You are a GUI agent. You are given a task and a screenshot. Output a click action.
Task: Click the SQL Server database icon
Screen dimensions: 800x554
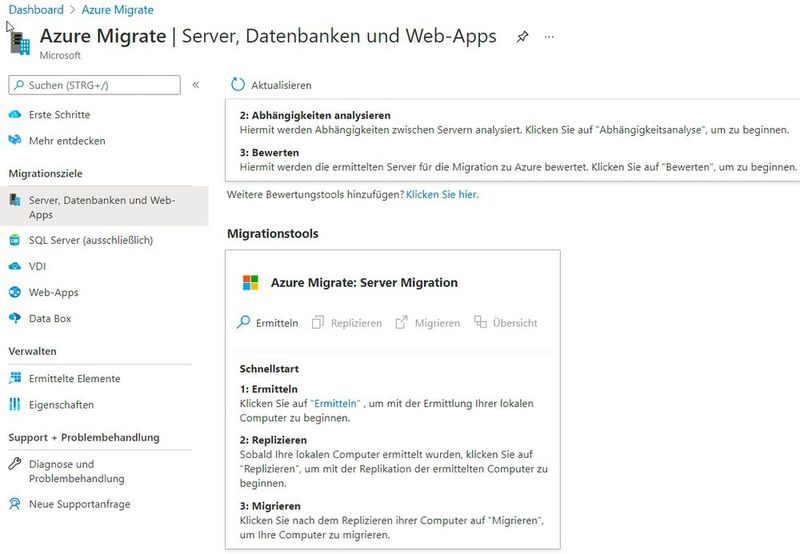click(15, 240)
